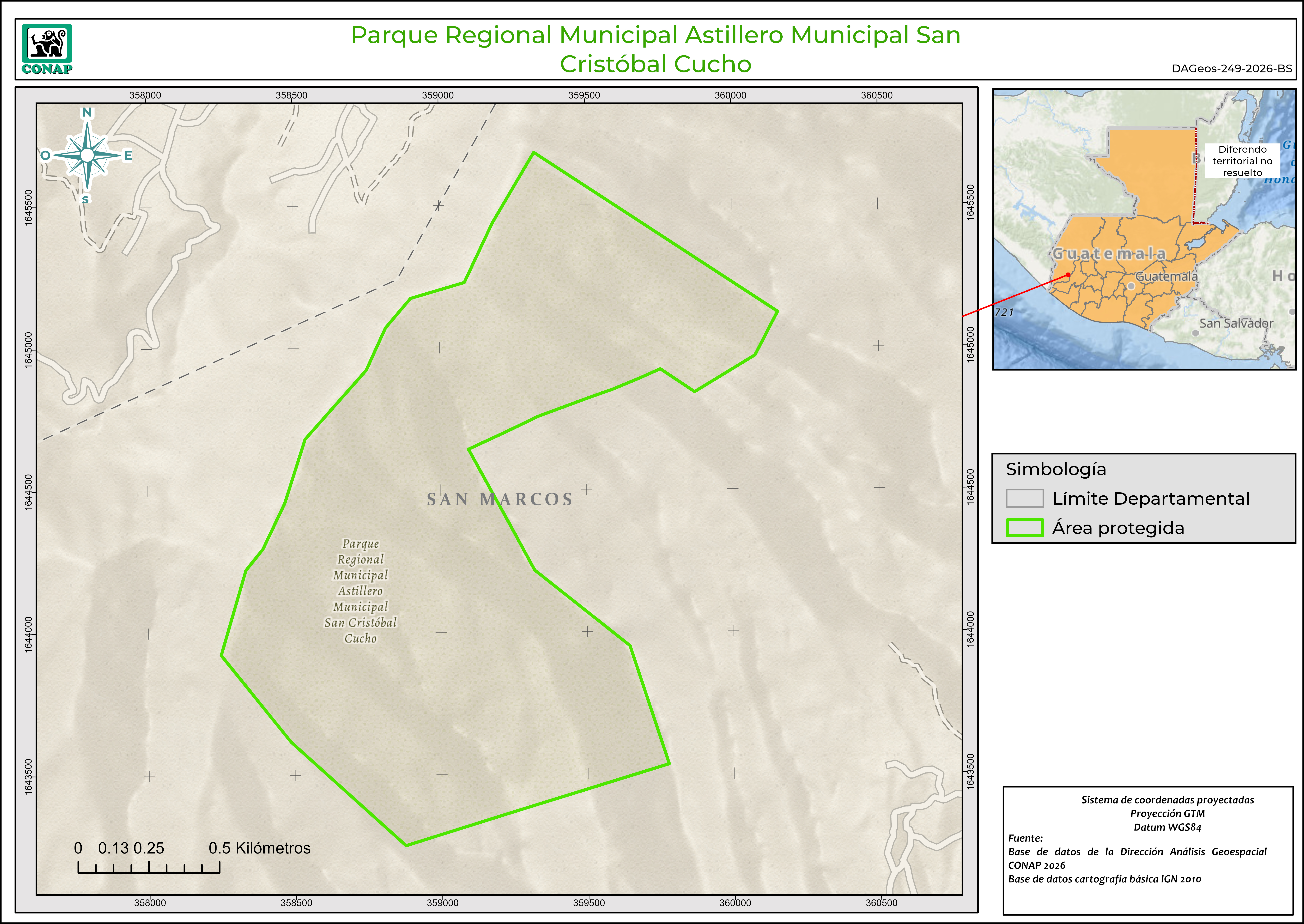Click the E letter on compass
1304x924 pixels.
click(128, 155)
